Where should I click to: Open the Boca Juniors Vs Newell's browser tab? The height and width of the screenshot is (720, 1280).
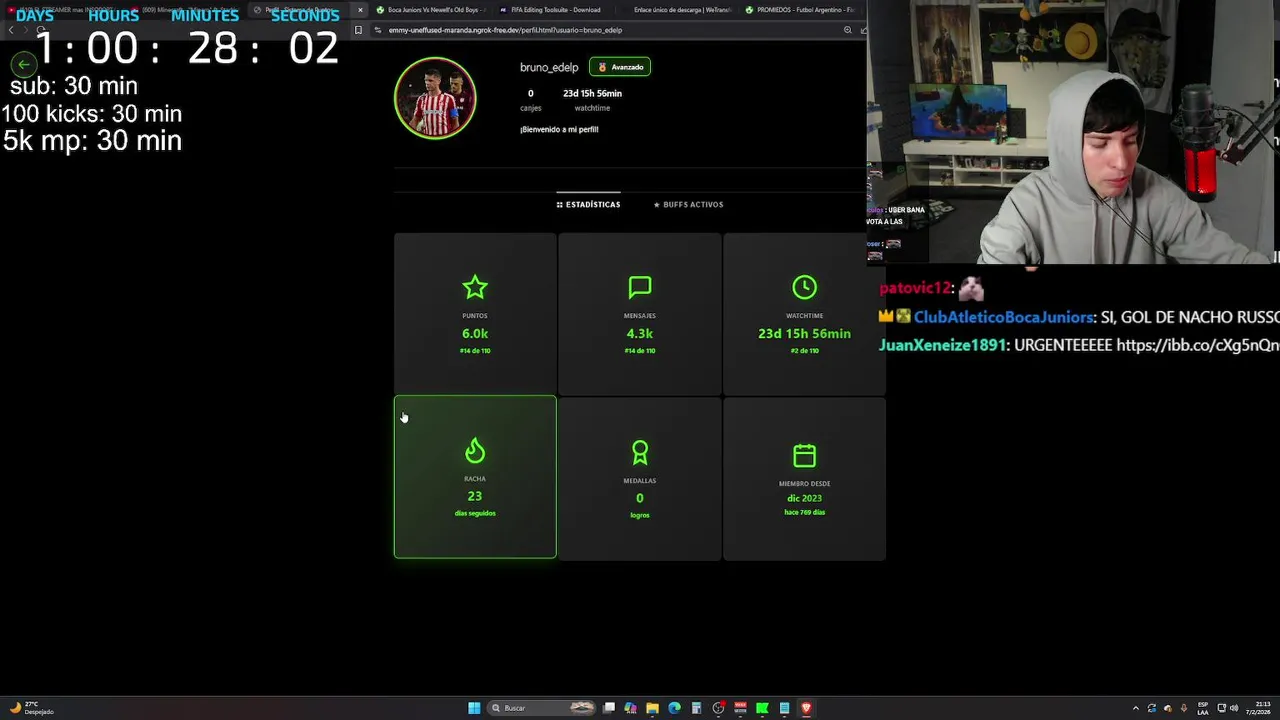coord(432,10)
